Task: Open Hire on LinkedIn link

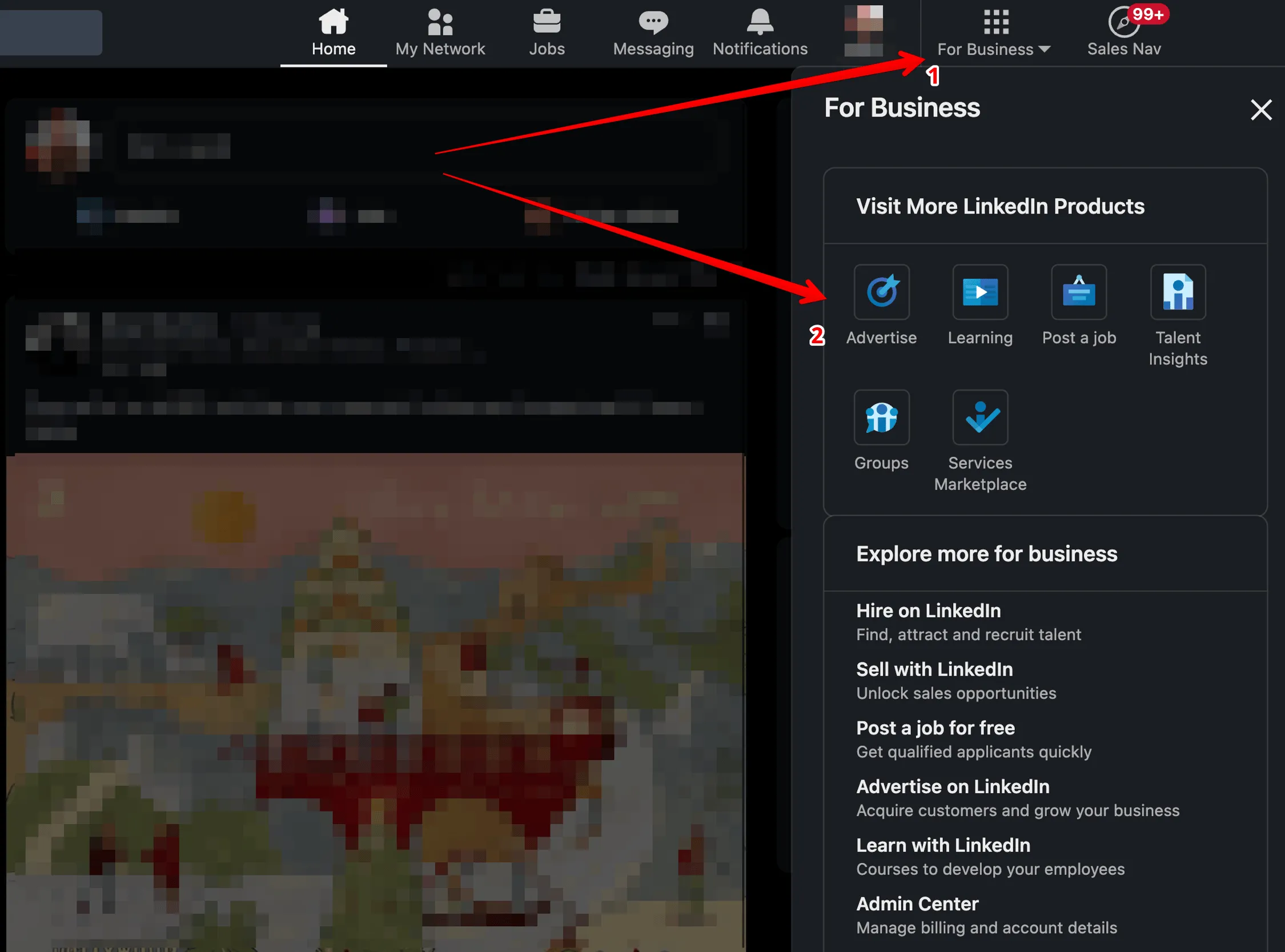Action: pos(927,610)
